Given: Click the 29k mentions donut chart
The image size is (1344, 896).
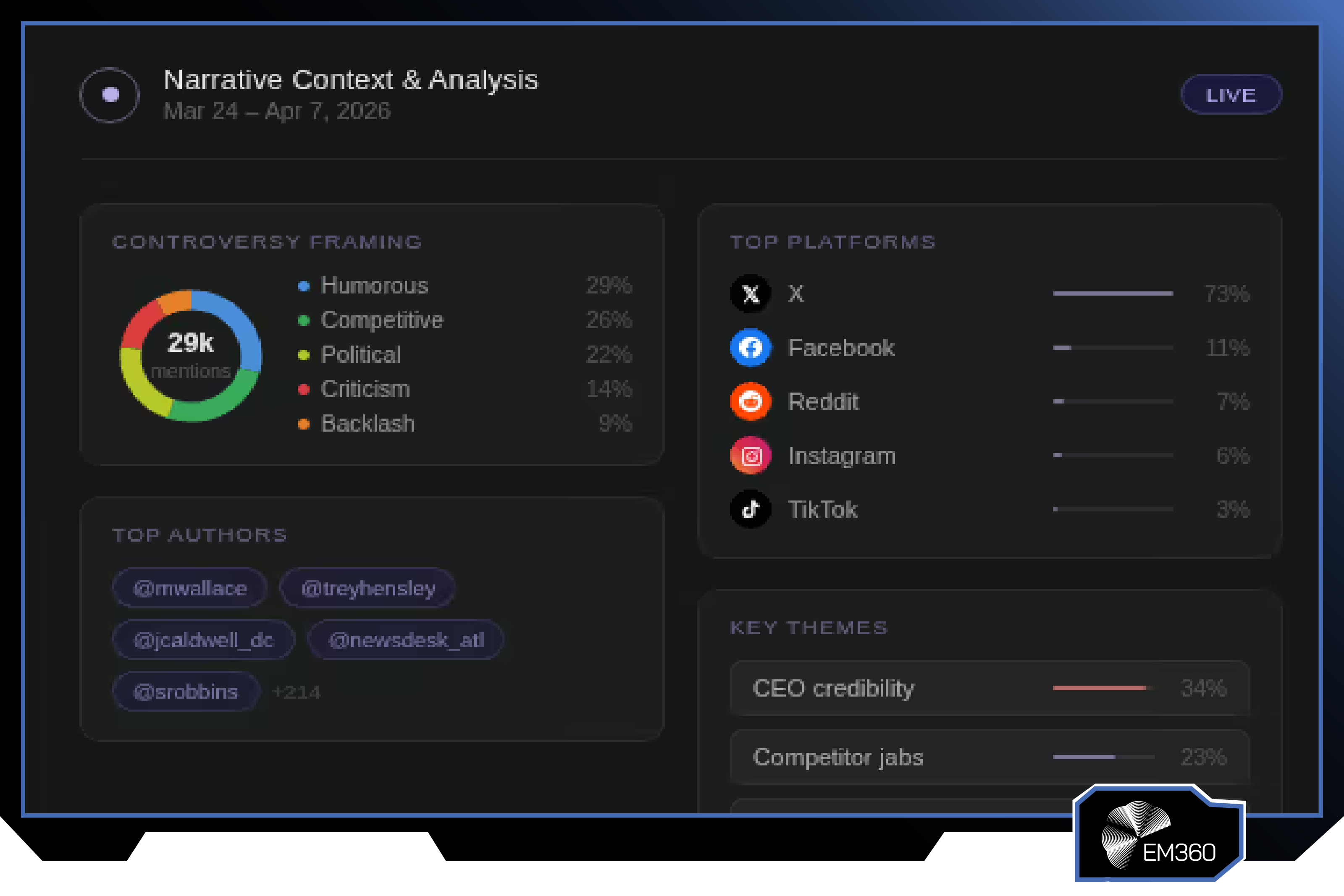Looking at the screenshot, I should click(x=191, y=356).
